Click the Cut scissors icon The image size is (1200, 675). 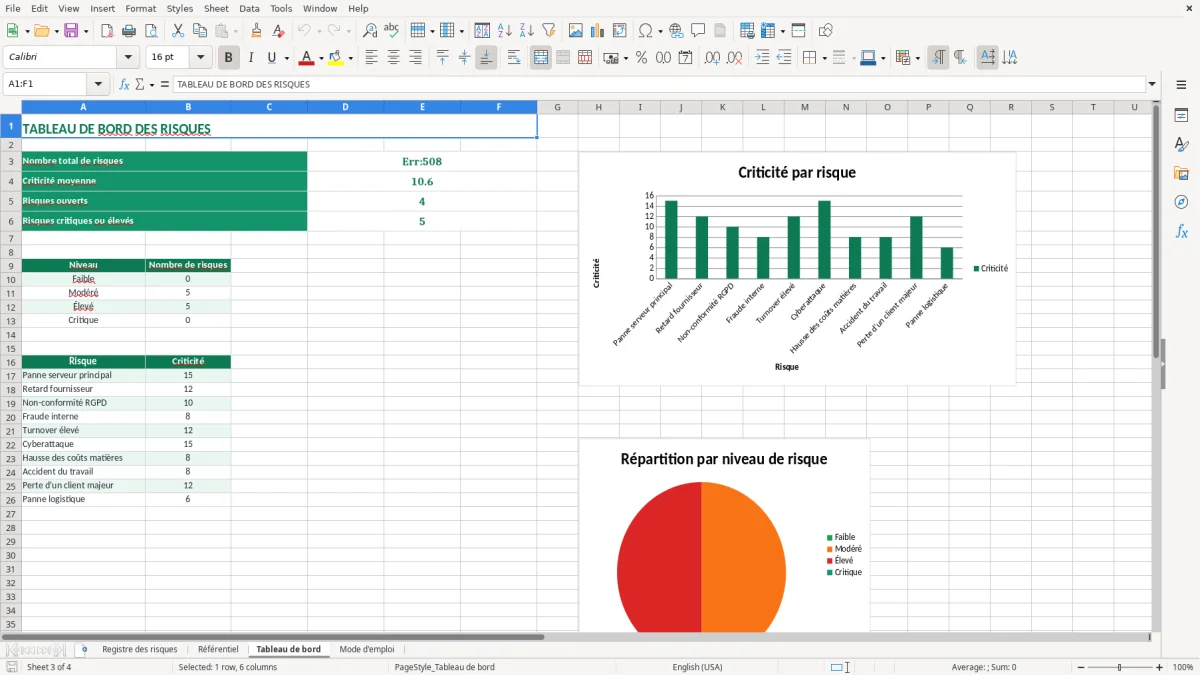pos(177,31)
